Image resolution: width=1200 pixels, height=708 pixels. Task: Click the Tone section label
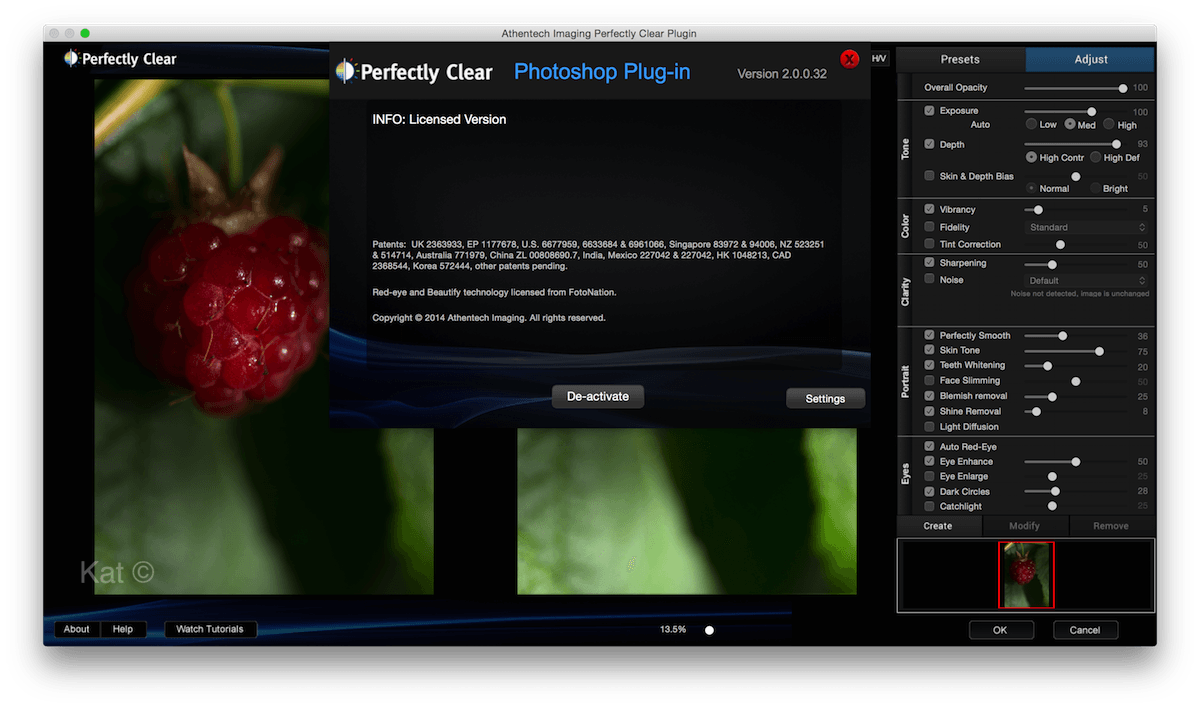[906, 149]
